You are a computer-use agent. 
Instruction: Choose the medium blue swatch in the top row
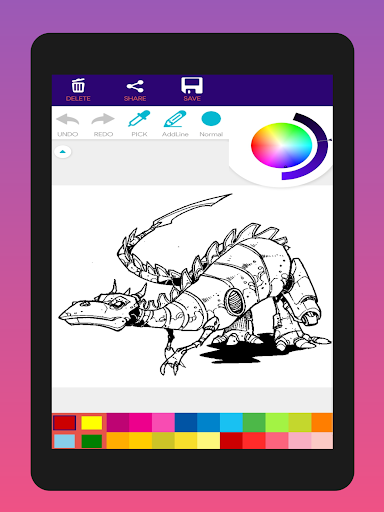pos(209,422)
